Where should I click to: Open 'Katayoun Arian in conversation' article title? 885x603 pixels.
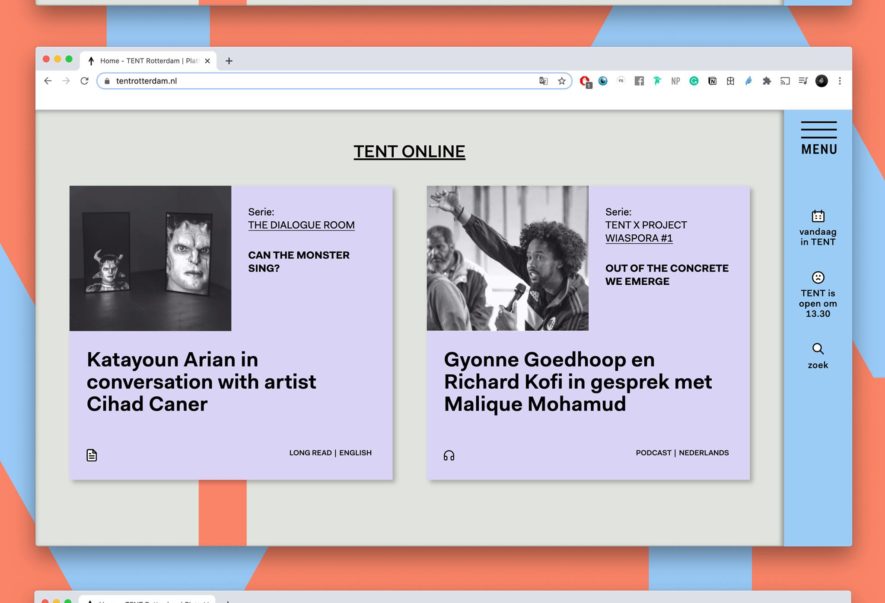(x=201, y=382)
